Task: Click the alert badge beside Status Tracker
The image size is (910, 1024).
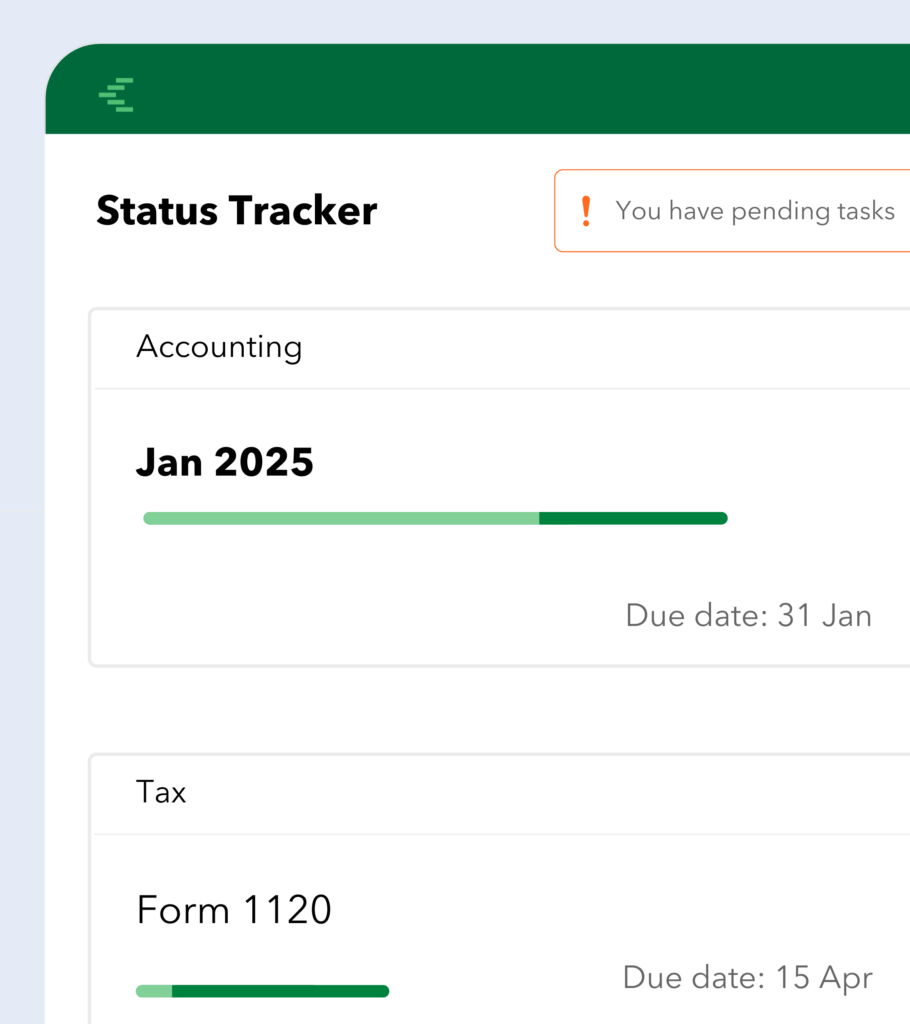Action: [x=587, y=211]
